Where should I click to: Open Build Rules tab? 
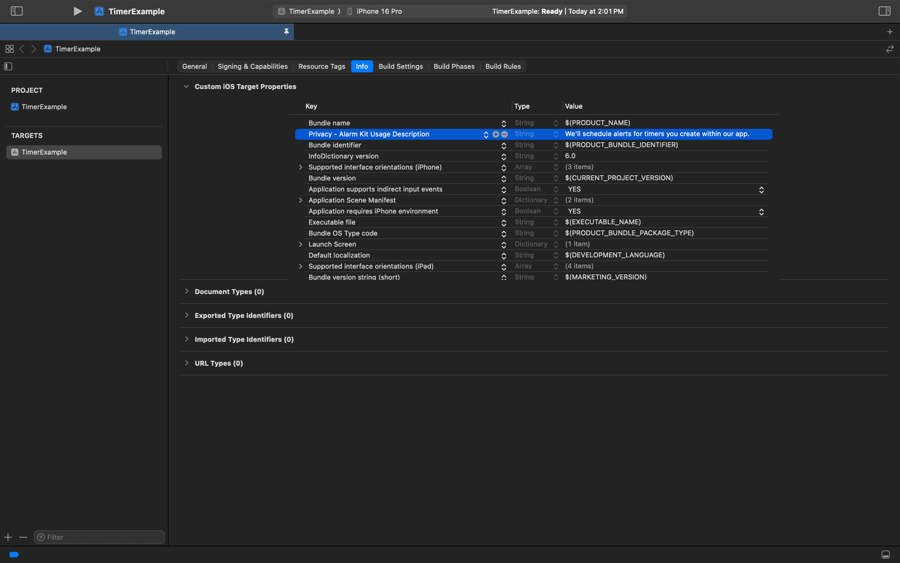click(x=503, y=67)
